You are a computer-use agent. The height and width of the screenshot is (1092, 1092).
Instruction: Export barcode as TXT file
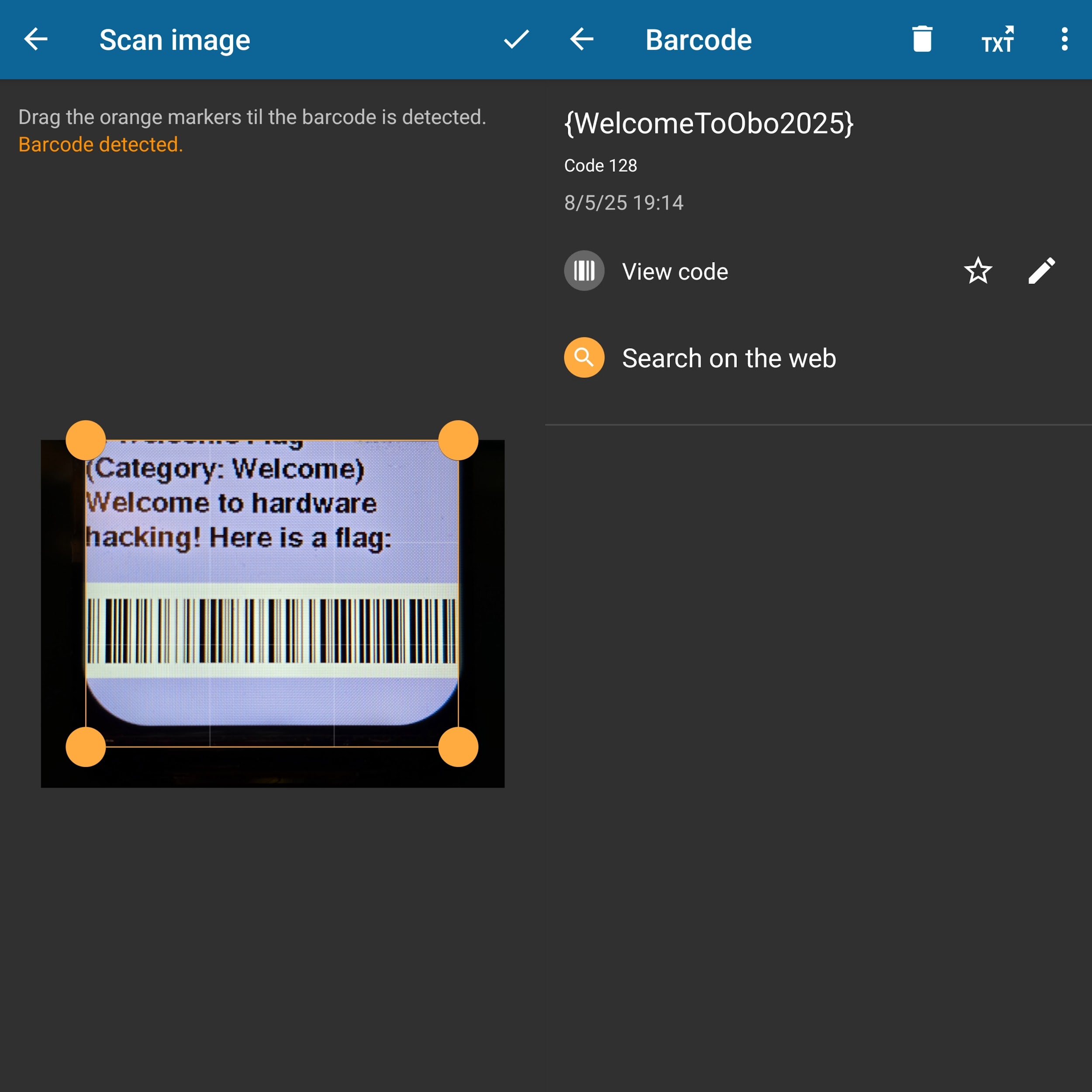coord(998,40)
